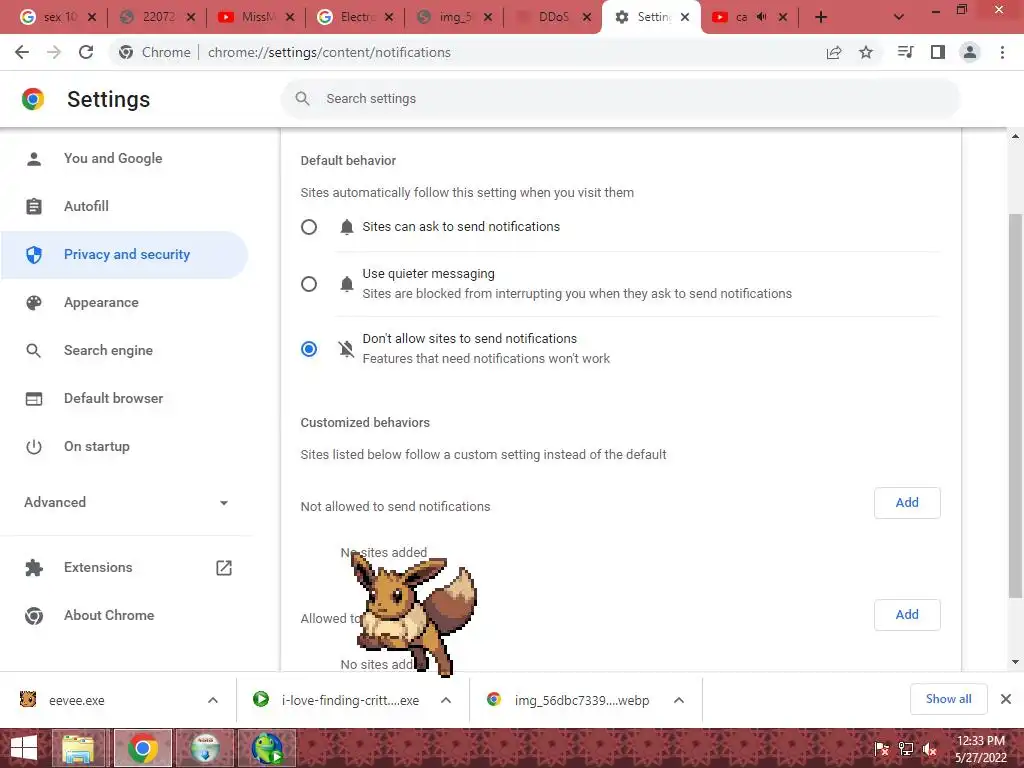Click the Eevee desktop pet sprite
Image resolution: width=1024 pixels, height=768 pixels.
pos(414,613)
